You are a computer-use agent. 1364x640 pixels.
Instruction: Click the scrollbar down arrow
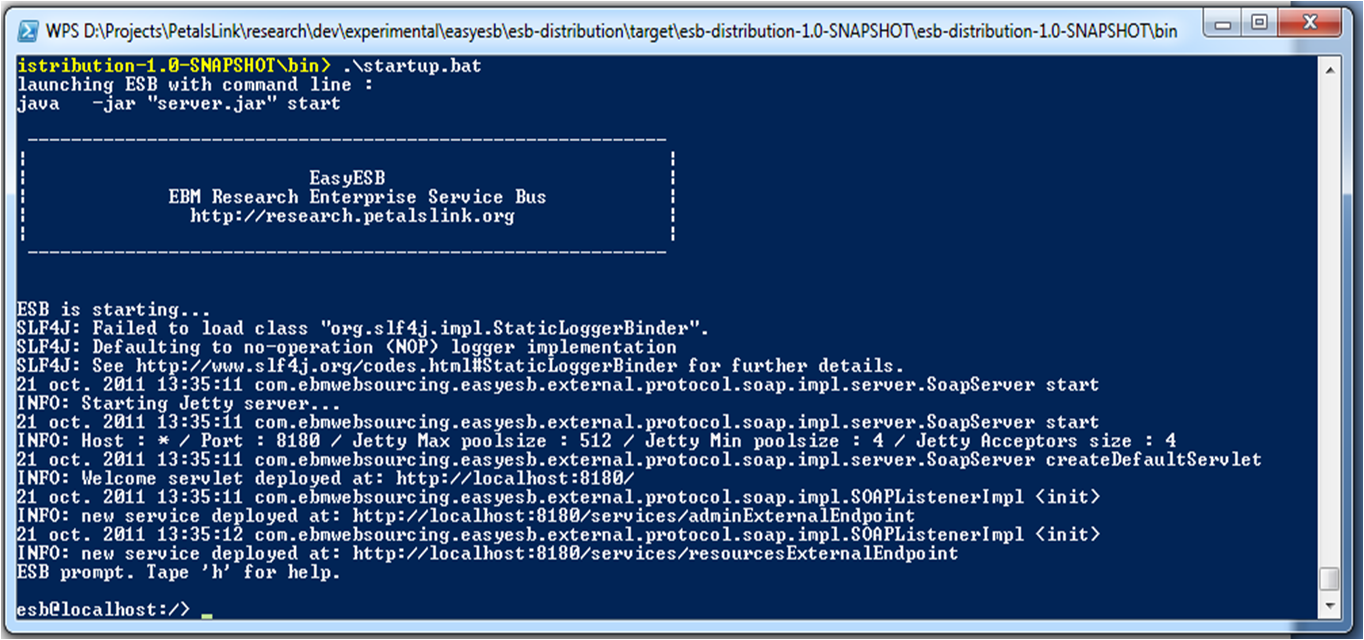tap(1329, 606)
